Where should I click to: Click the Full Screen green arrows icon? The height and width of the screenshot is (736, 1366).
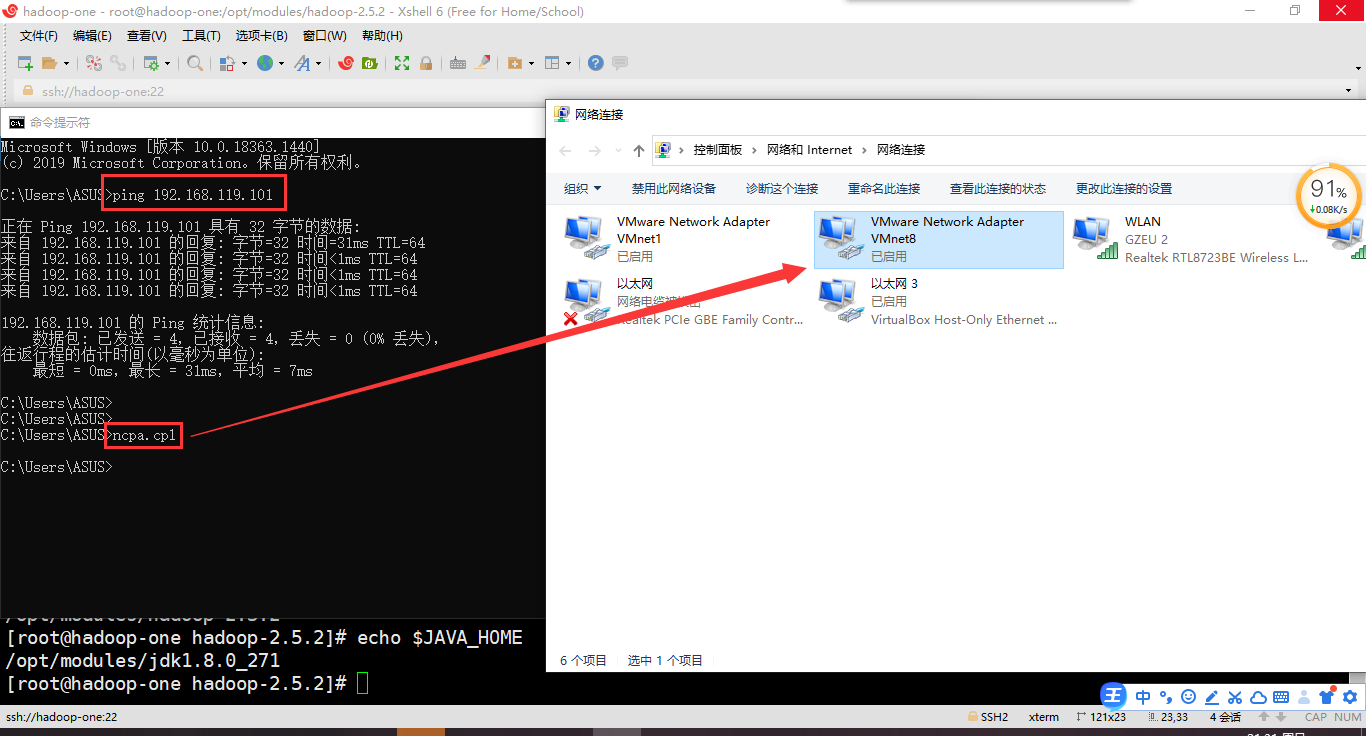coord(402,63)
